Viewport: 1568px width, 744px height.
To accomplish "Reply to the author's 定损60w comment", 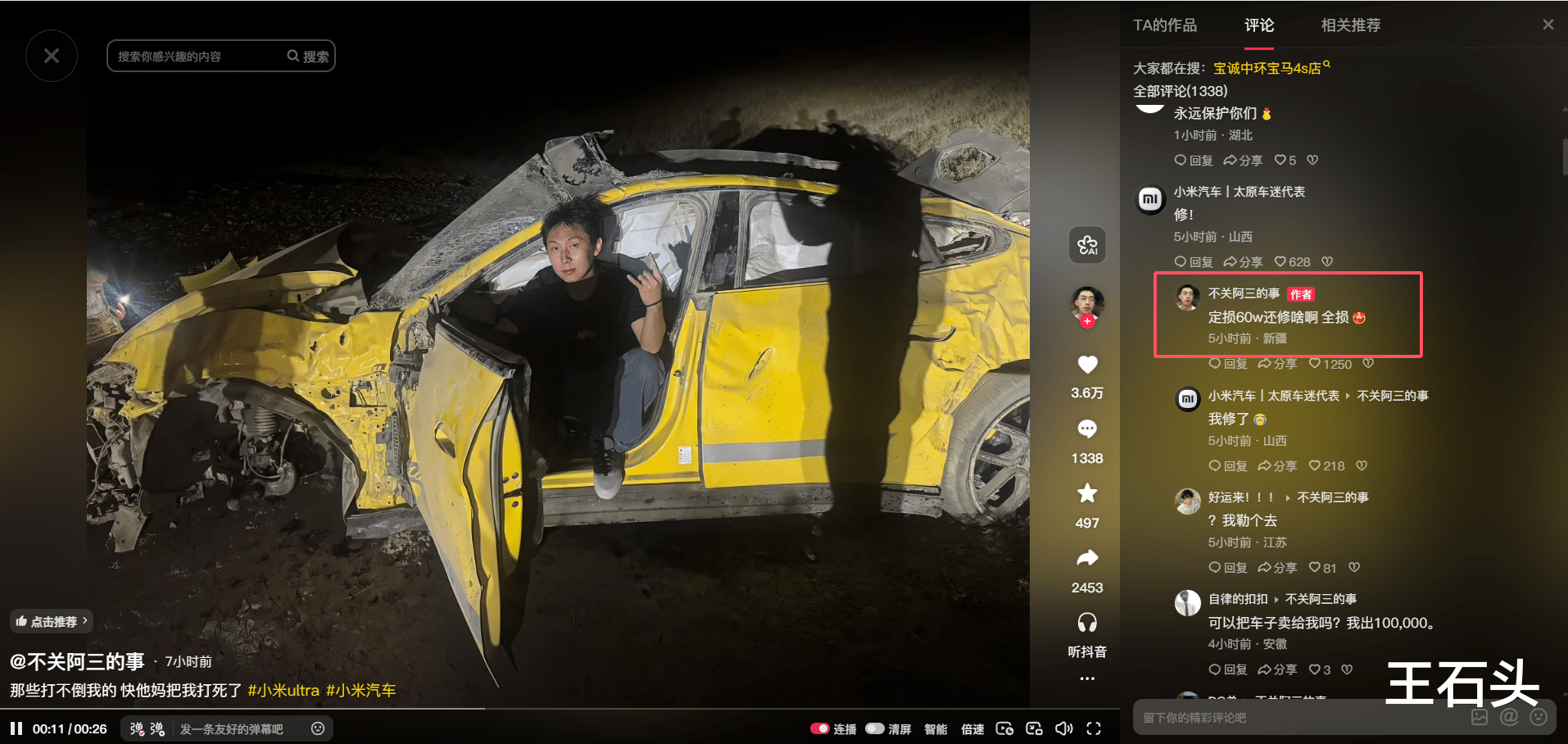I will coord(1228,364).
